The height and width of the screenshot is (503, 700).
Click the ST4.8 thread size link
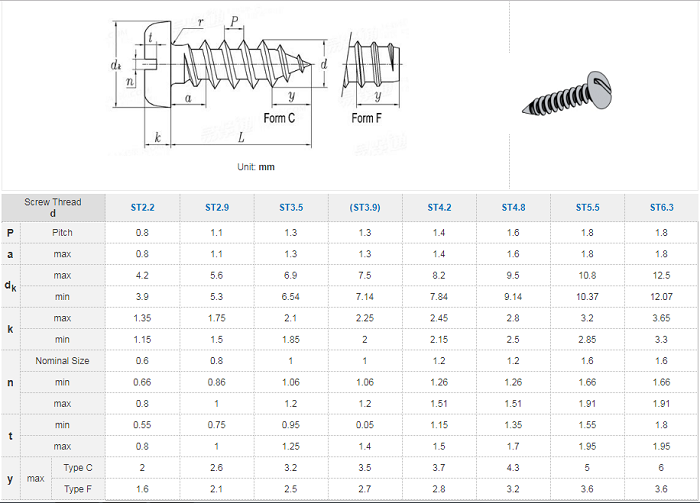click(513, 208)
